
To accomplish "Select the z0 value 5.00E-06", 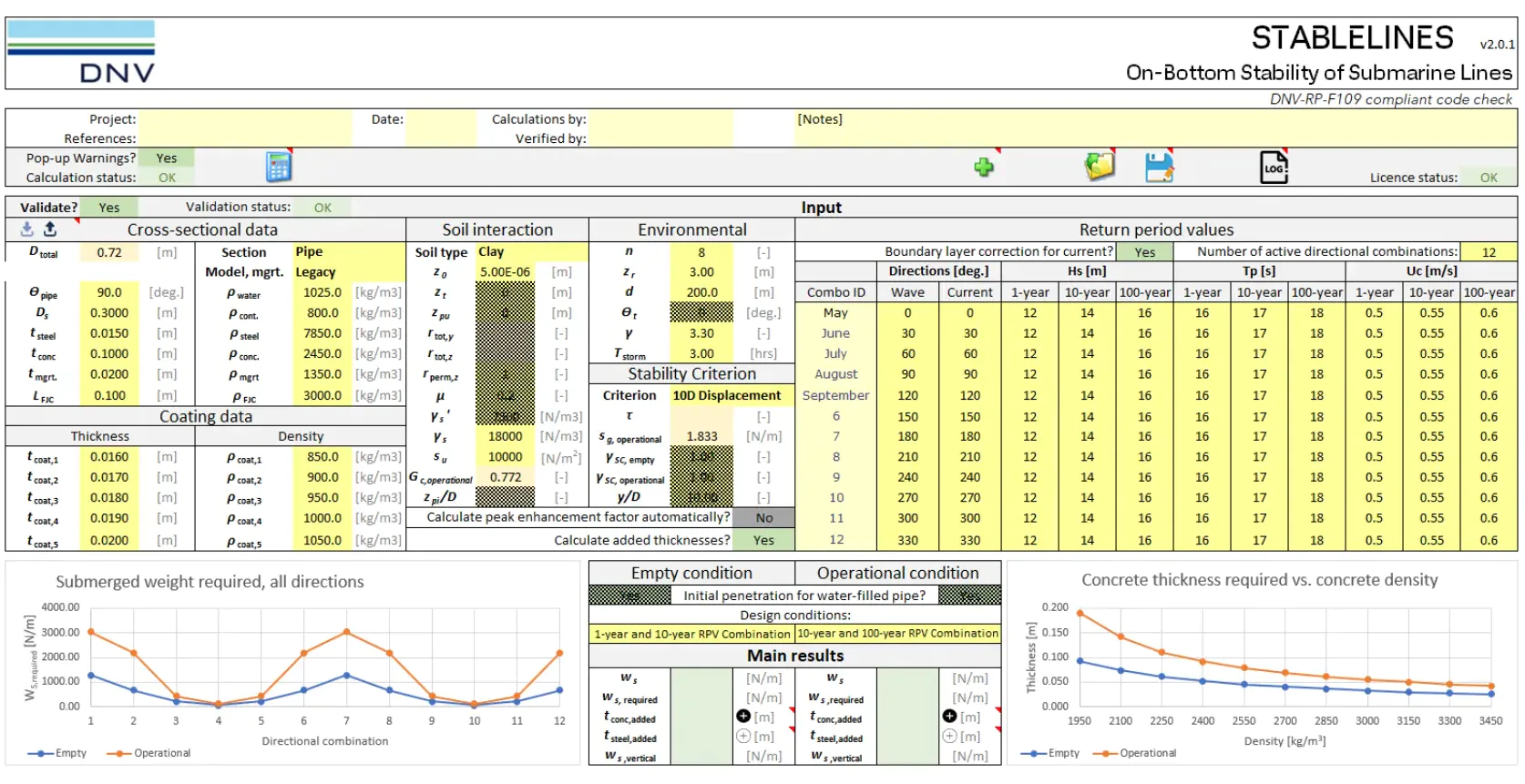I will (x=505, y=272).
